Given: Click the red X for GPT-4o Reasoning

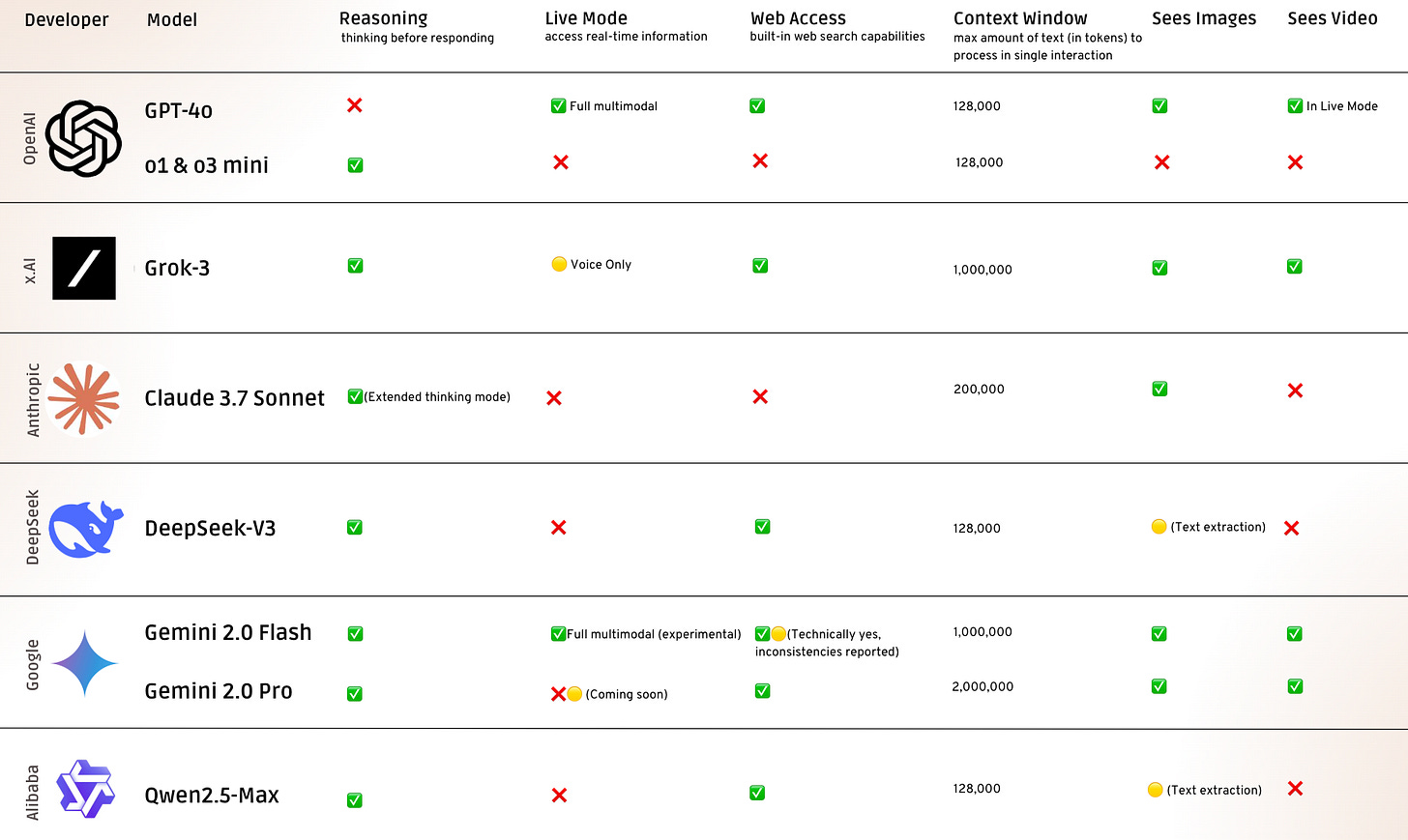Looking at the screenshot, I should (355, 104).
